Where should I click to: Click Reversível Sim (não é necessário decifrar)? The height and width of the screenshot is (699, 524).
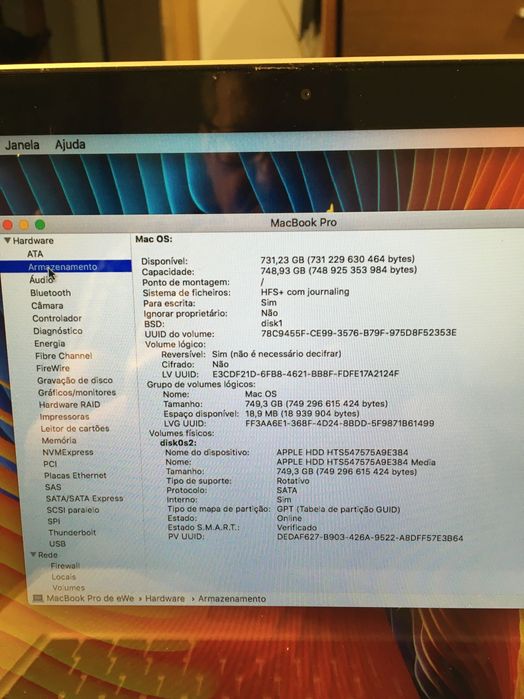[x=277, y=354]
